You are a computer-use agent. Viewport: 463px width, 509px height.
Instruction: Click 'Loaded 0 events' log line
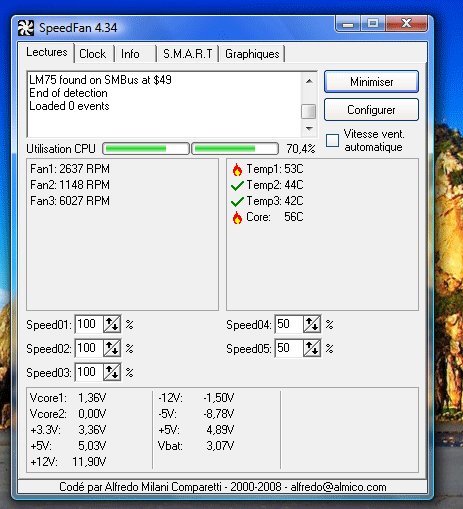click(x=69, y=106)
